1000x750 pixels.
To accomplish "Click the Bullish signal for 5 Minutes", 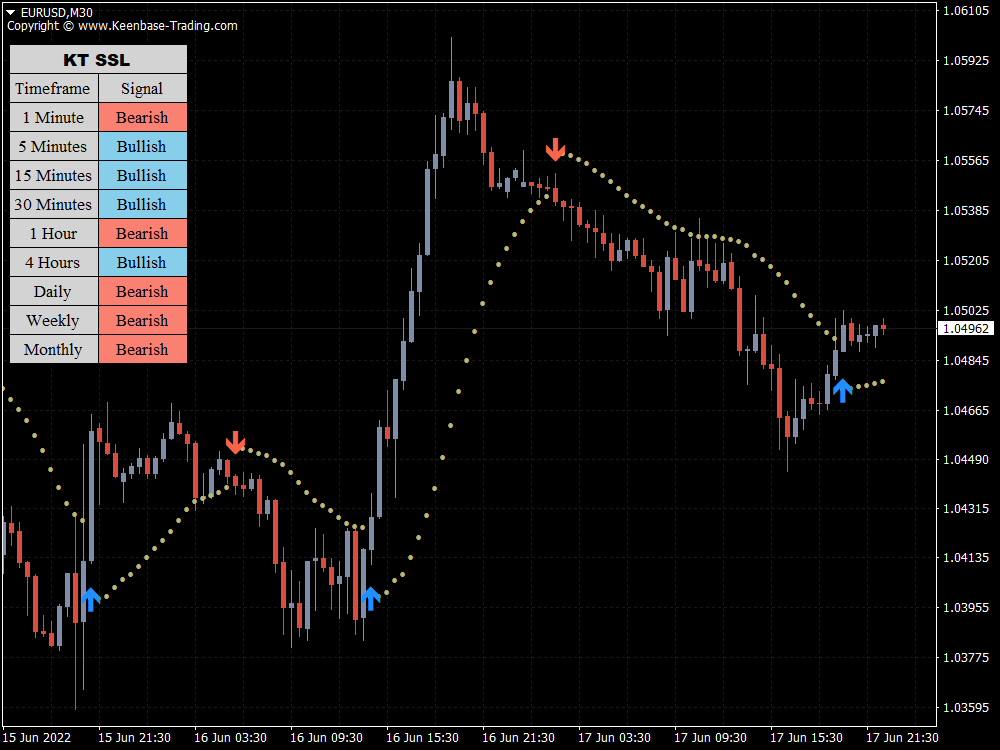I will click(143, 147).
